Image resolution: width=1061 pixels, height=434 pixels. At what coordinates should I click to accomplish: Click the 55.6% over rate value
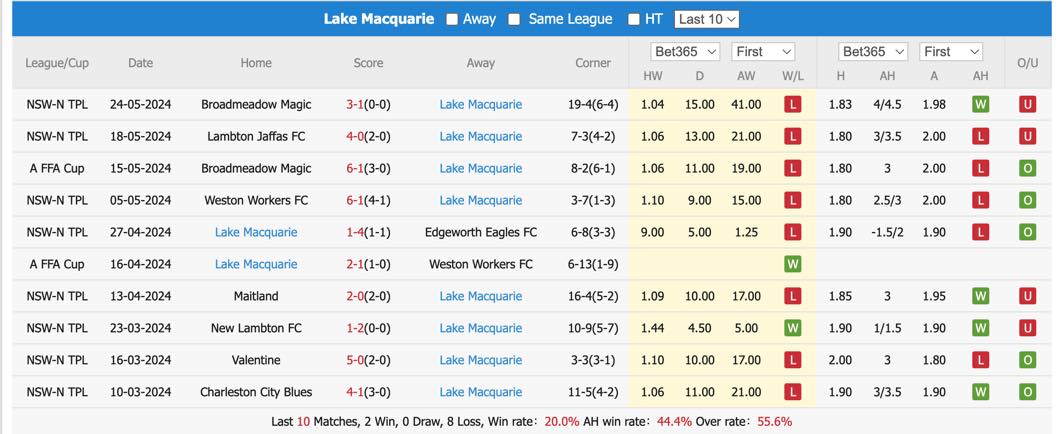pyautogui.click(x=774, y=421)
